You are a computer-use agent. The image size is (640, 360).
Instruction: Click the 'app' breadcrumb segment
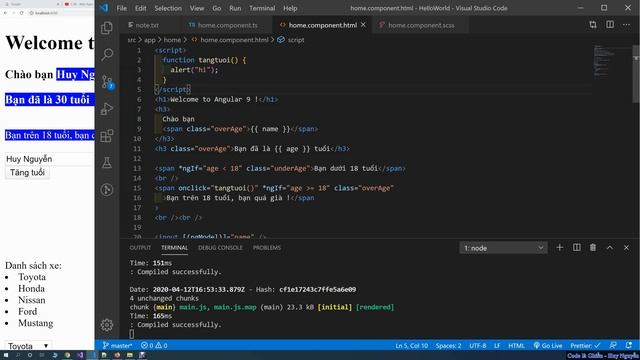(x=150, y=40)
